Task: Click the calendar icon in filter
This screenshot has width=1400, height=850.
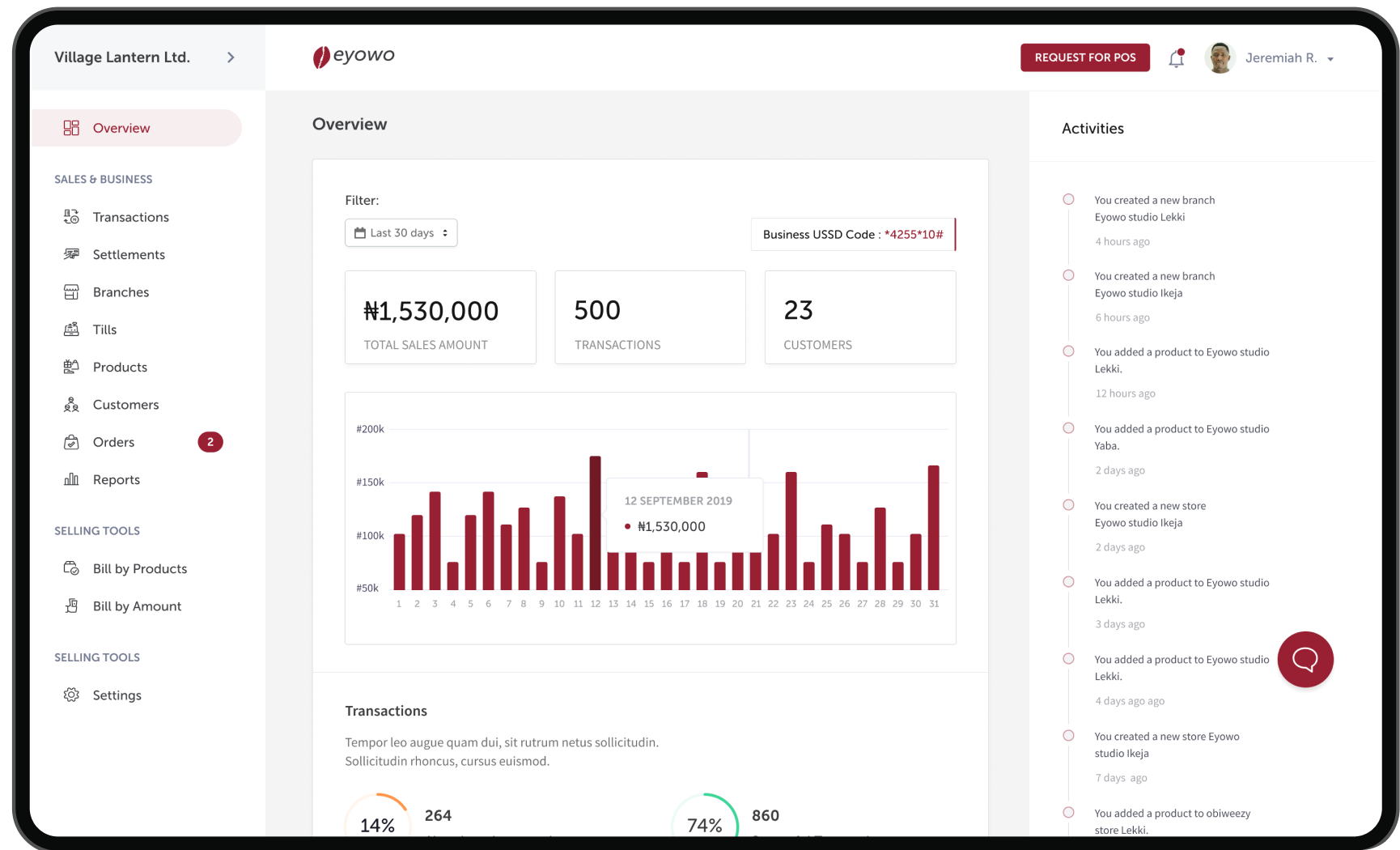Action: tap(360, 233)
